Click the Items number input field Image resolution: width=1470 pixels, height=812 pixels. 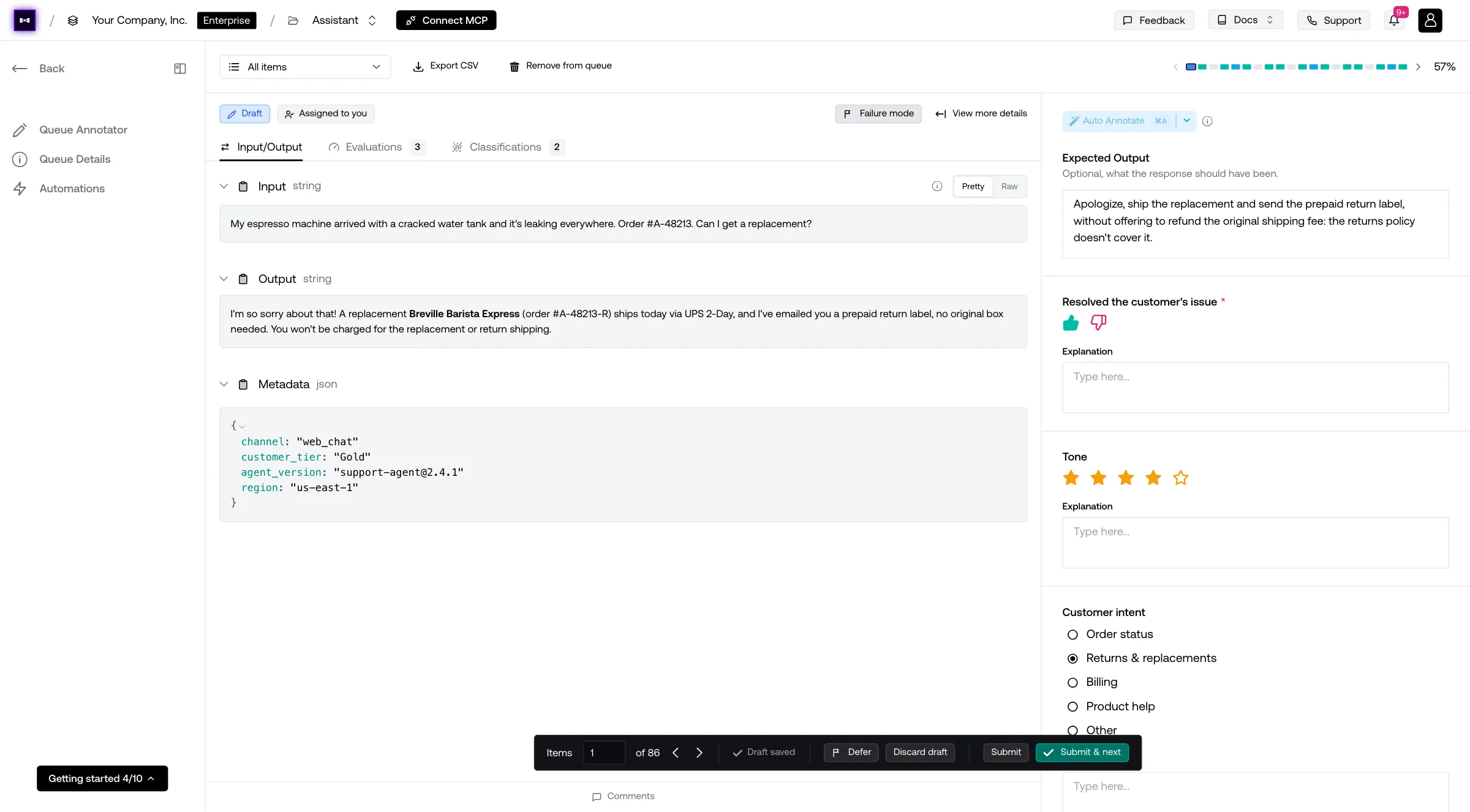click(604, 753)
